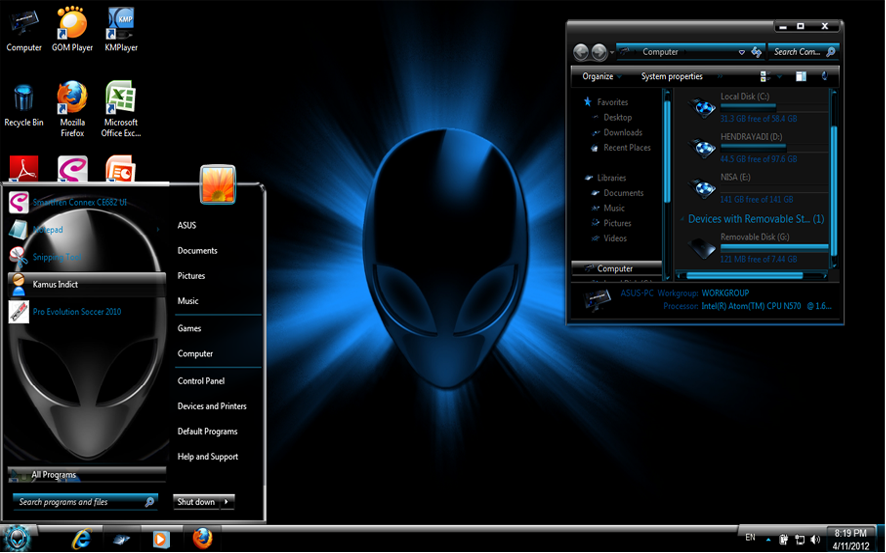
Task: Click the power plug tray icon
Action: point(784,539)
